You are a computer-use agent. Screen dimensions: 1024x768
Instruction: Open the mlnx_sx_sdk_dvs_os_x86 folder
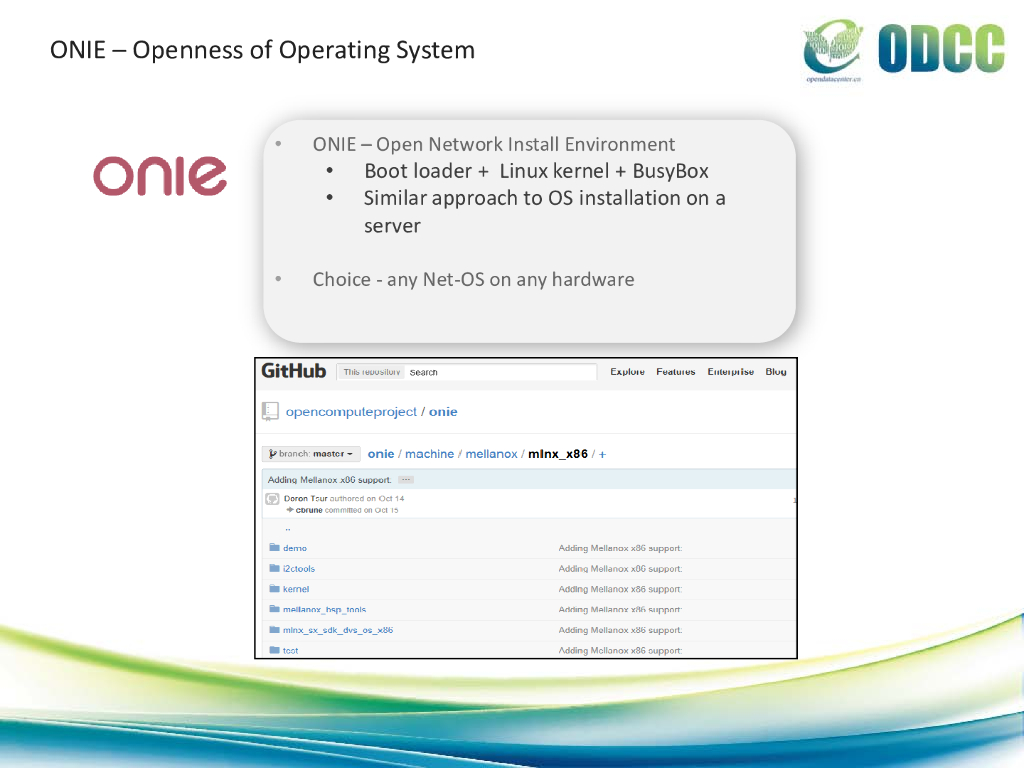click(x=337, y=630)
